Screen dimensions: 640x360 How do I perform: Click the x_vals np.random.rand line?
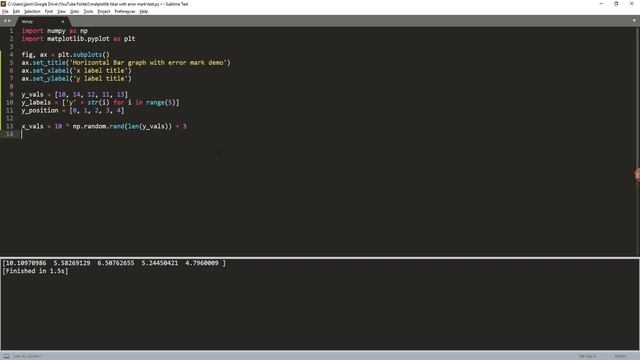pyautogui.click(x=104, y=126)
